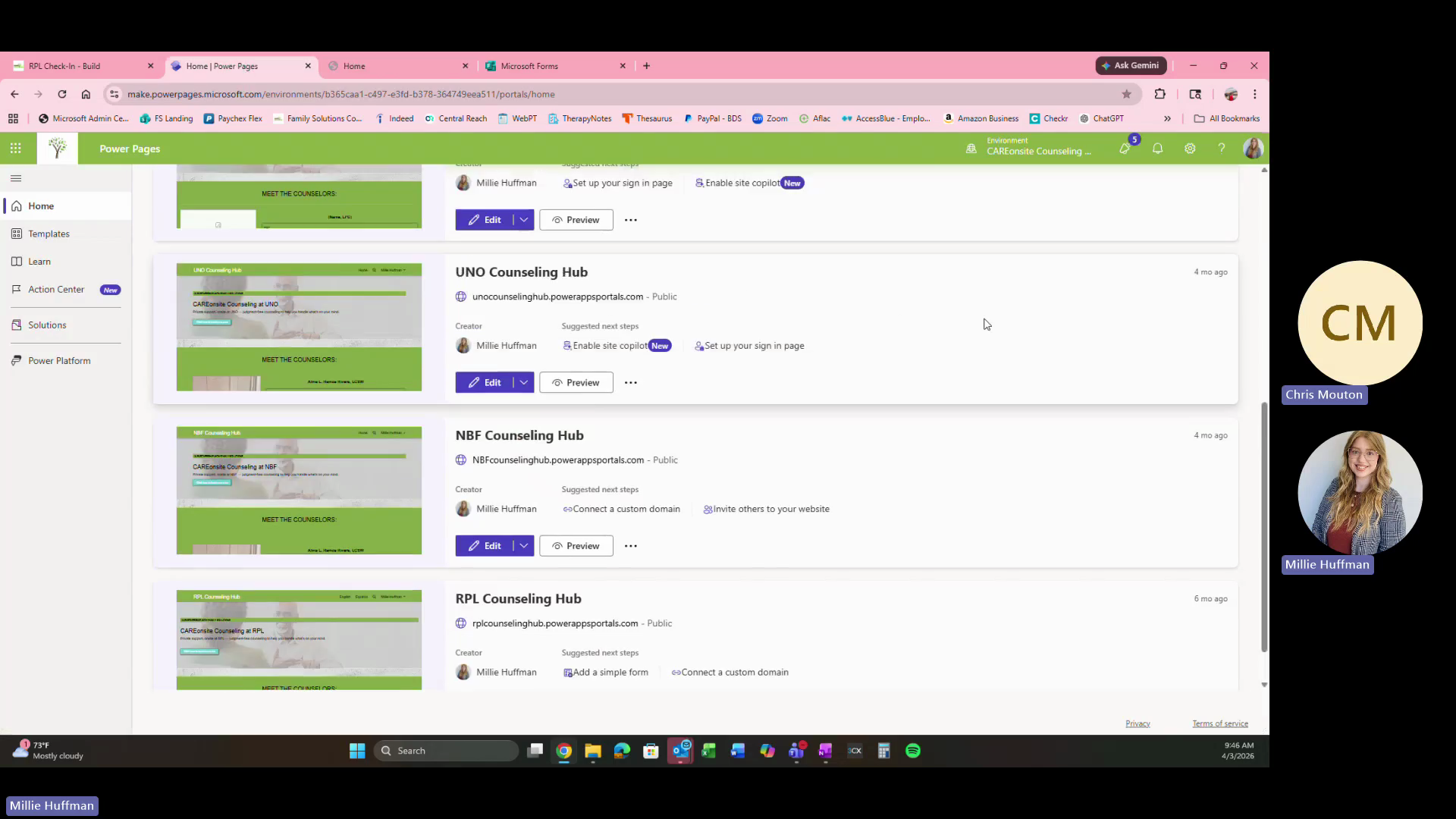Open the UNO Counseling Hub thumbnail
Viewport: 1456px width, 819px height.
click(x=299, y=328)
